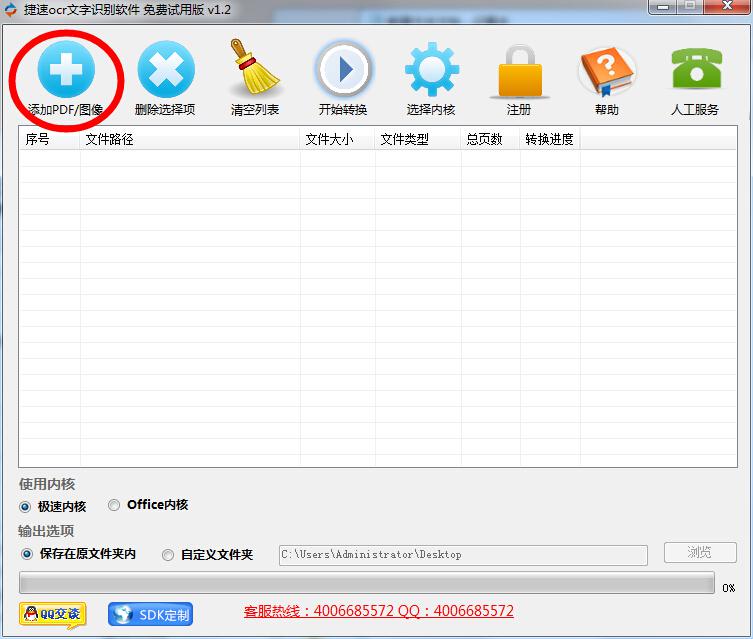Click the 序号 column header
This screenshot has height=639, width=753.
49,139
